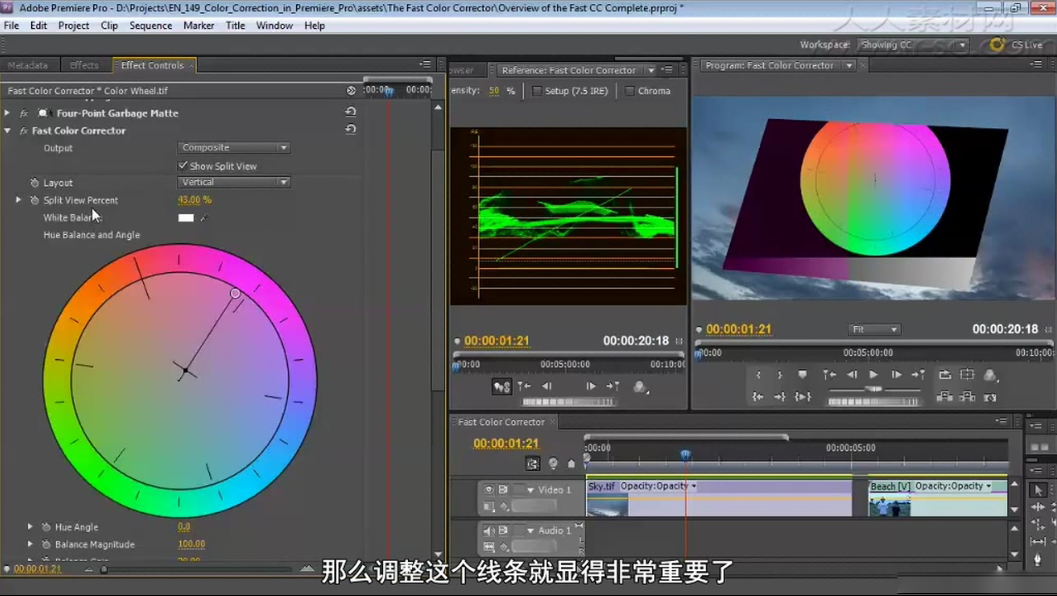Switch to the Metadata tab
1057x596 pixels.
pyautogui.click(x=28, y=65)
